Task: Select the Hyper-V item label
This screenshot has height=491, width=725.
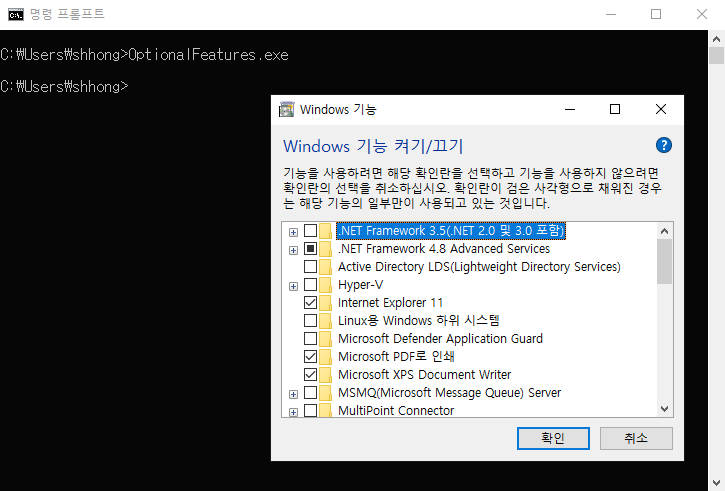Action: point(360,285)
